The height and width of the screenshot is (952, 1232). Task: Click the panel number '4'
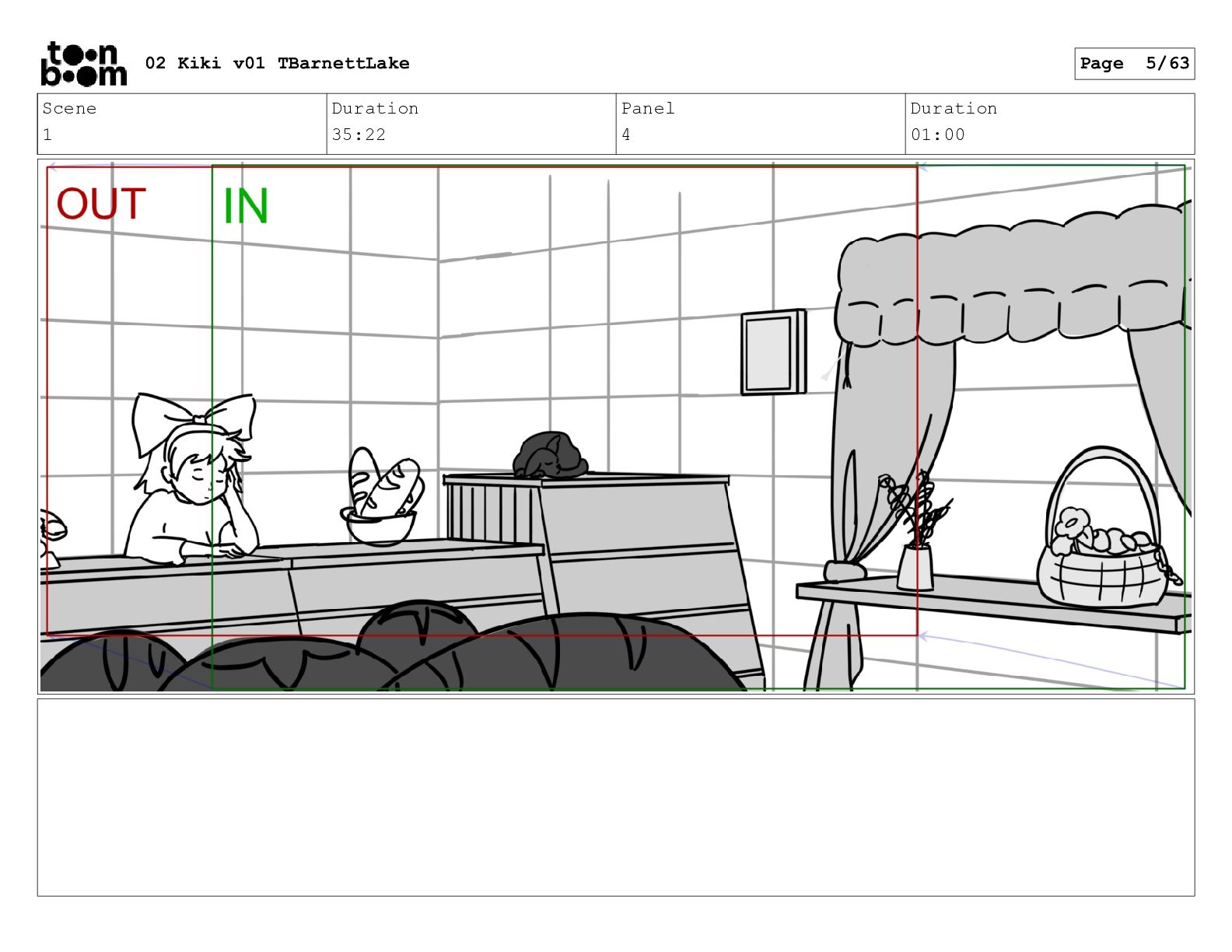click(x=626, y=135)
